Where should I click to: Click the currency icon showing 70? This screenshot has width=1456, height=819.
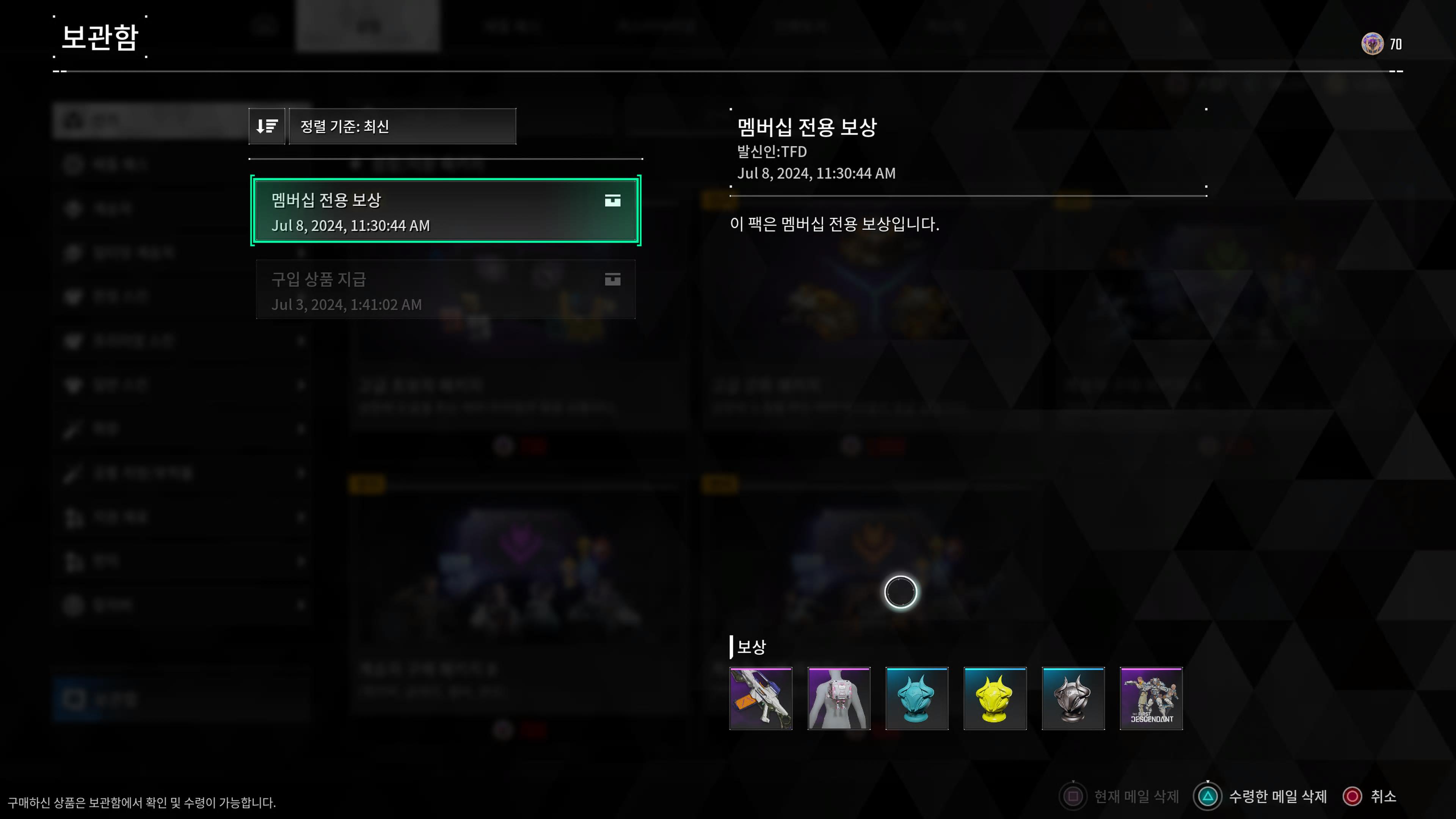[x=1372, y=44]
